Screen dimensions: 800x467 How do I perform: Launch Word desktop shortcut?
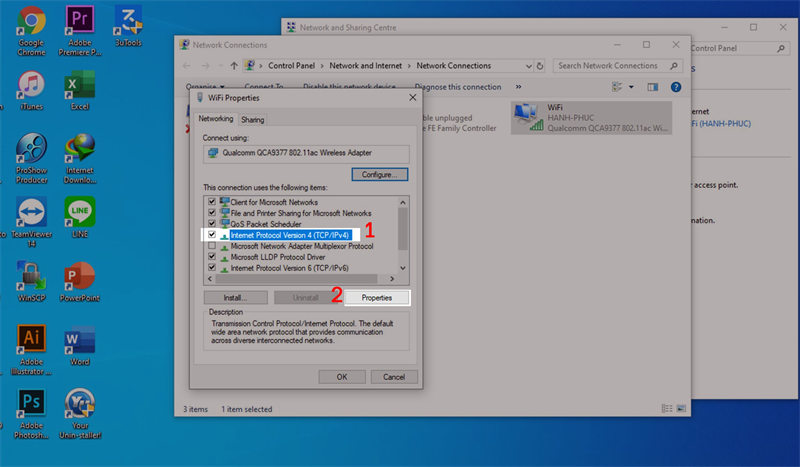point(80,346)
